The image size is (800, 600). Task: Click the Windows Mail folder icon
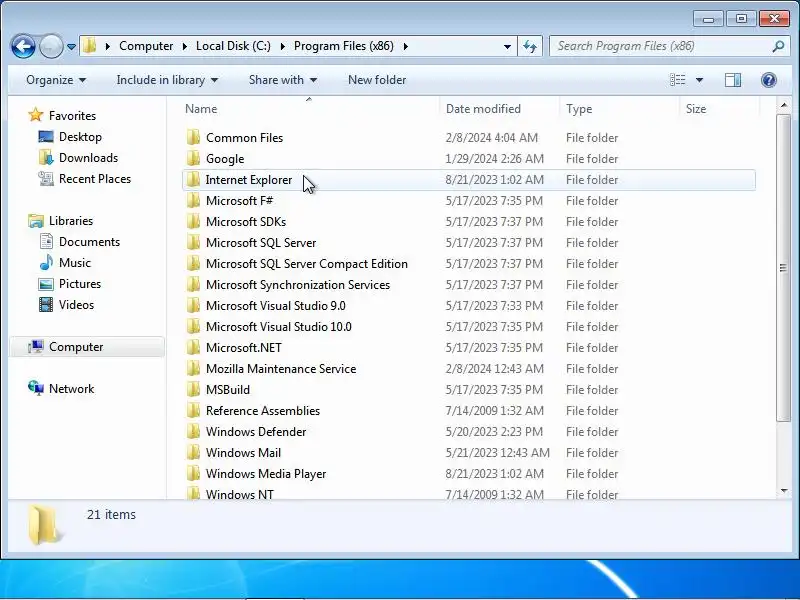tap(193, 452)
